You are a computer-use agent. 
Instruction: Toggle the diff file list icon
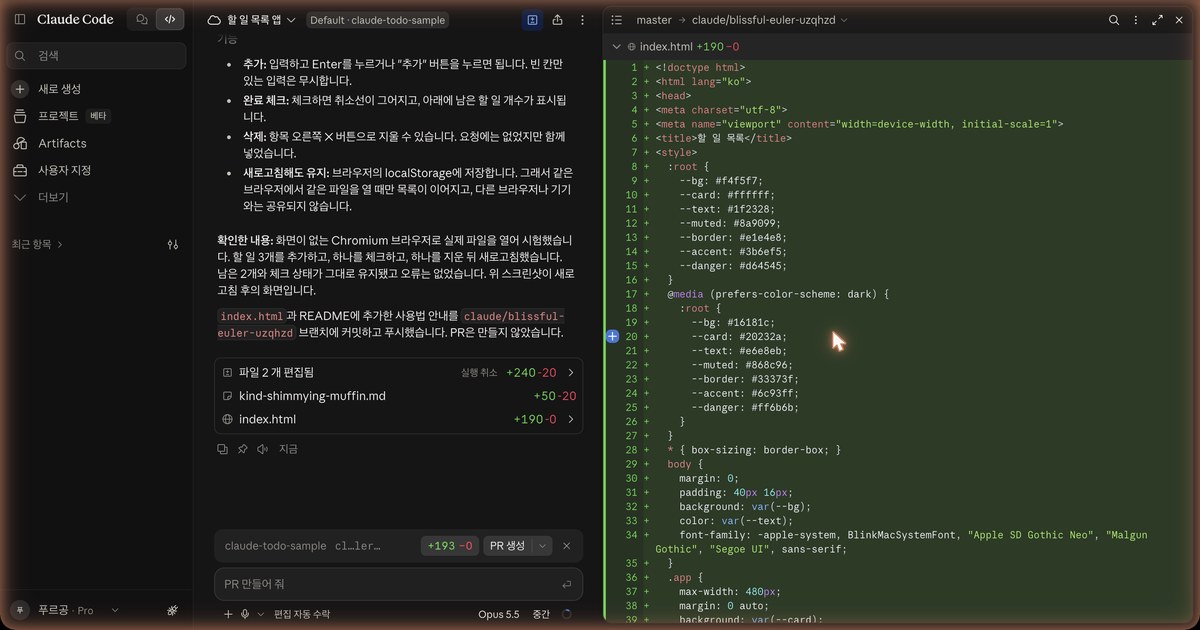[x=616, y=20]
